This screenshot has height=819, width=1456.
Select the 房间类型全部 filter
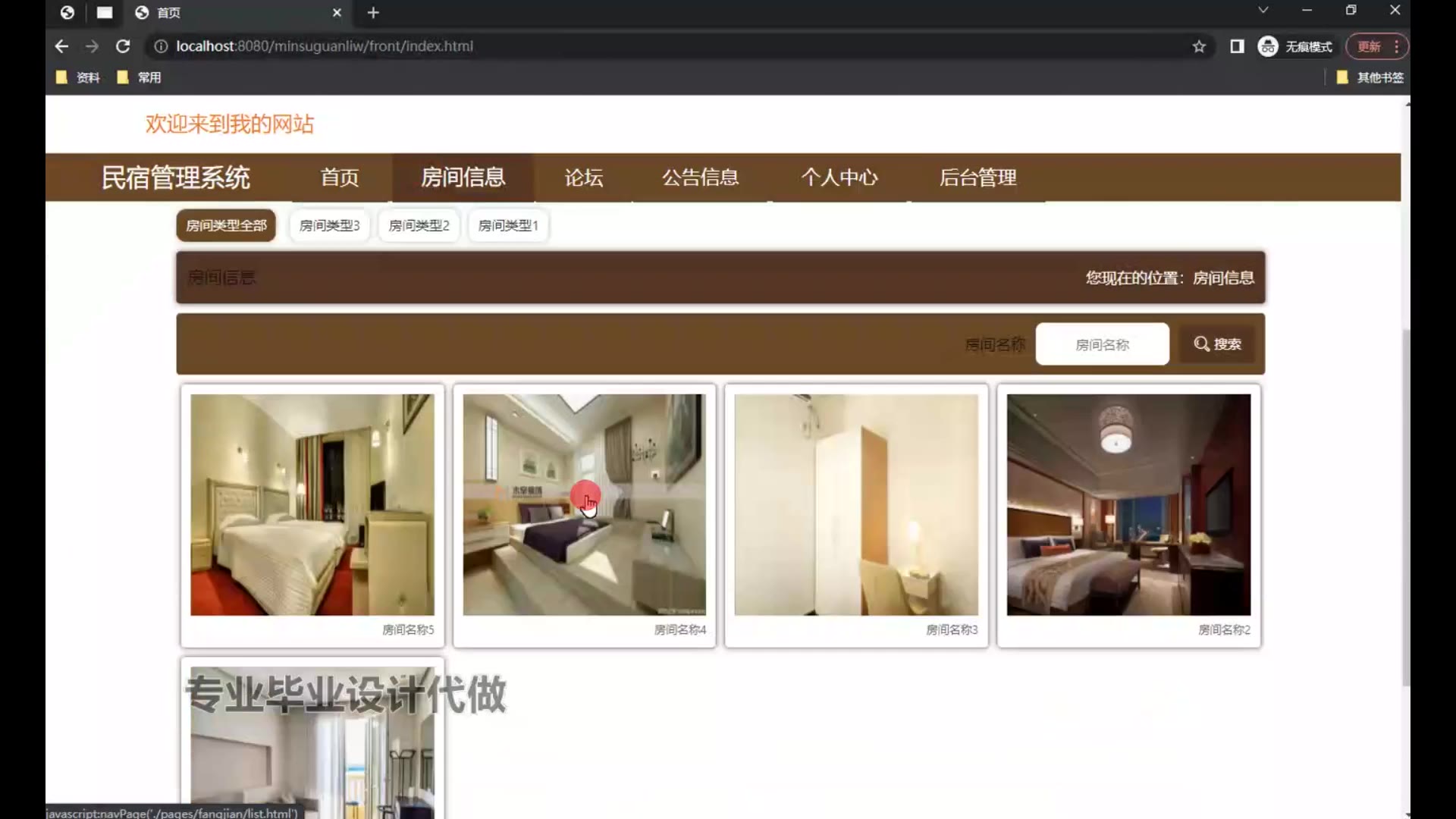[x=226, y=225]
